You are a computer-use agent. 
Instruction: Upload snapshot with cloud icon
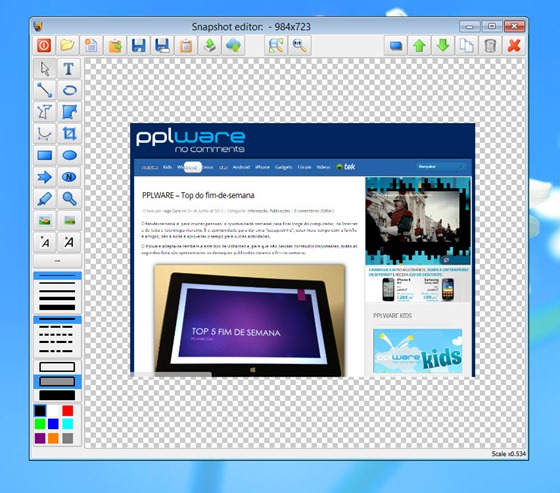coord(233,45)
